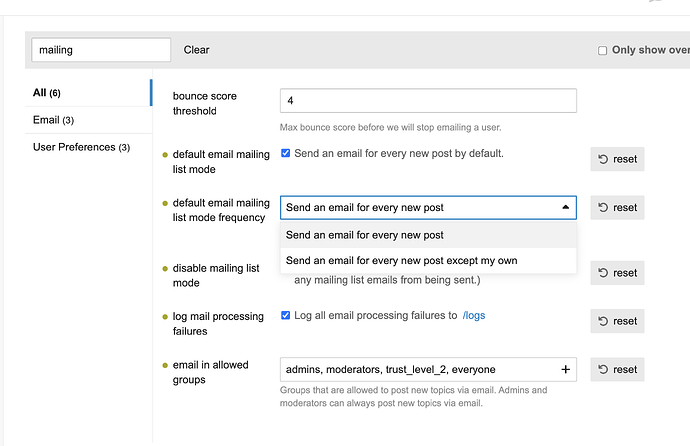690x446 pixels.
Task: Toggle the "Only show overridden" checkbox
Action: pos(602,51)
